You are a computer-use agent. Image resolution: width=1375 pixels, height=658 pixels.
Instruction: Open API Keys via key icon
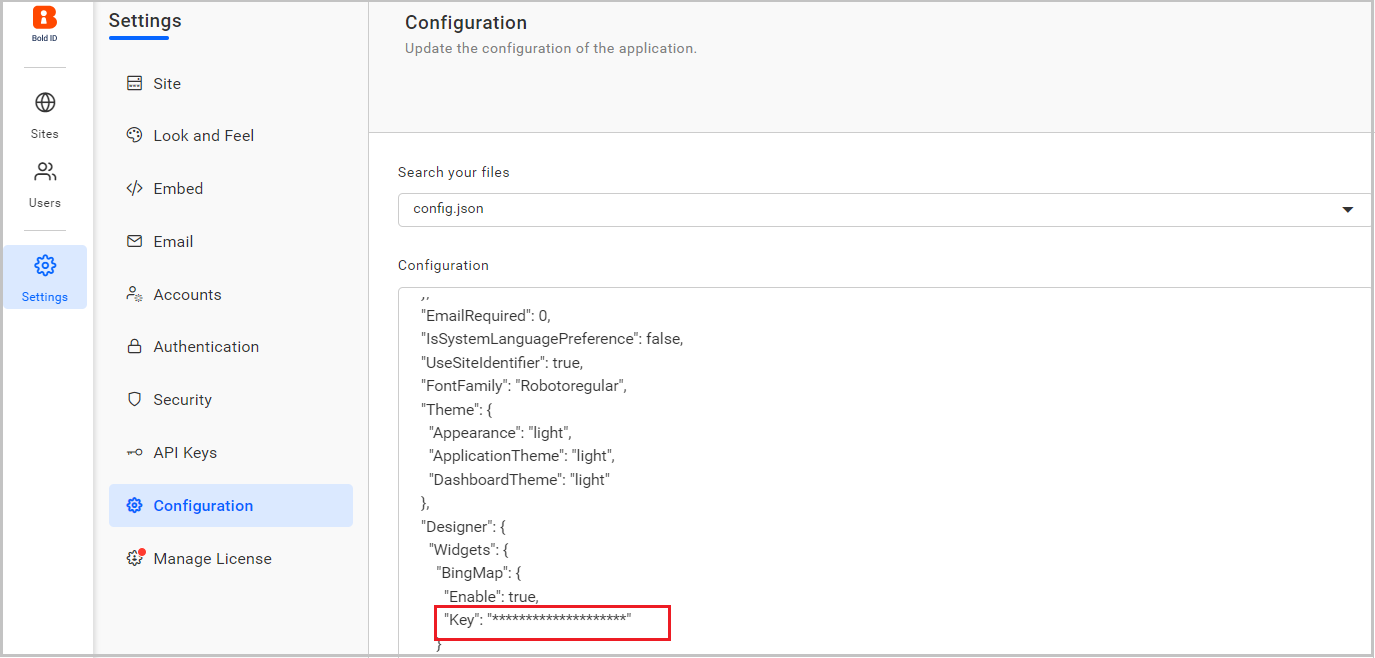pyautogui.click(x=134, y=452)
